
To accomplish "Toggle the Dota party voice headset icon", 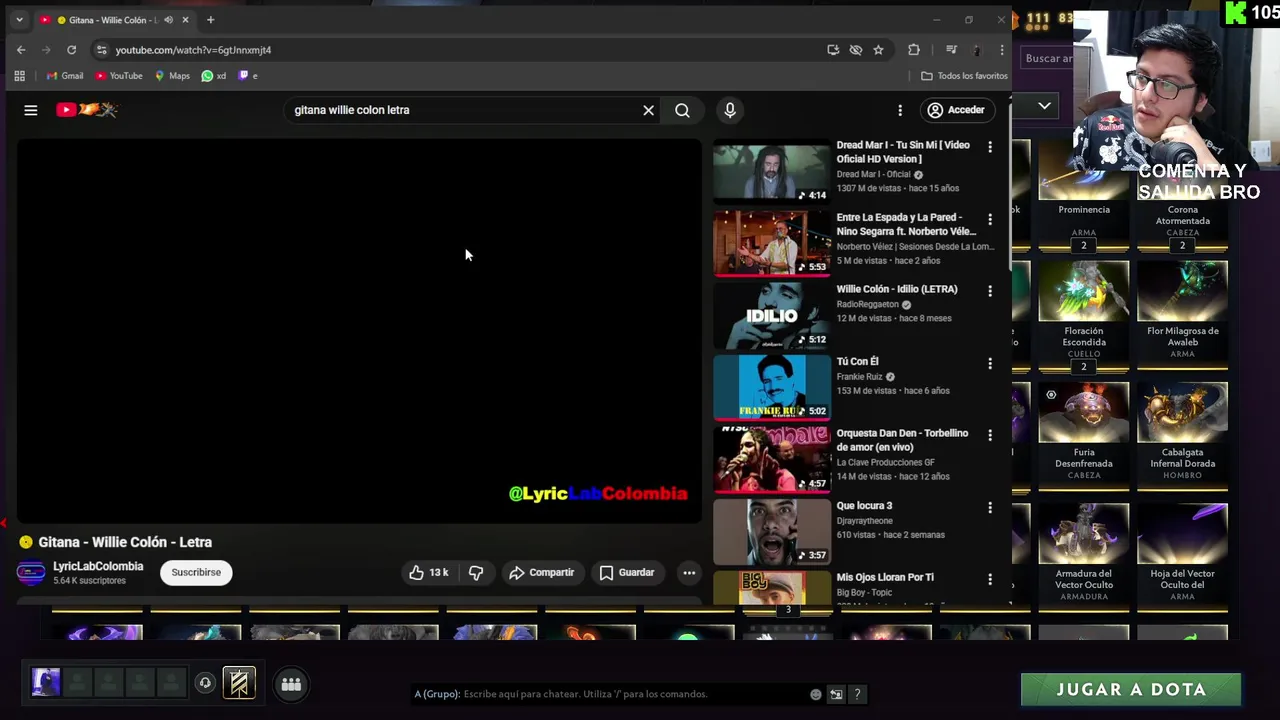I will point(205,684).
